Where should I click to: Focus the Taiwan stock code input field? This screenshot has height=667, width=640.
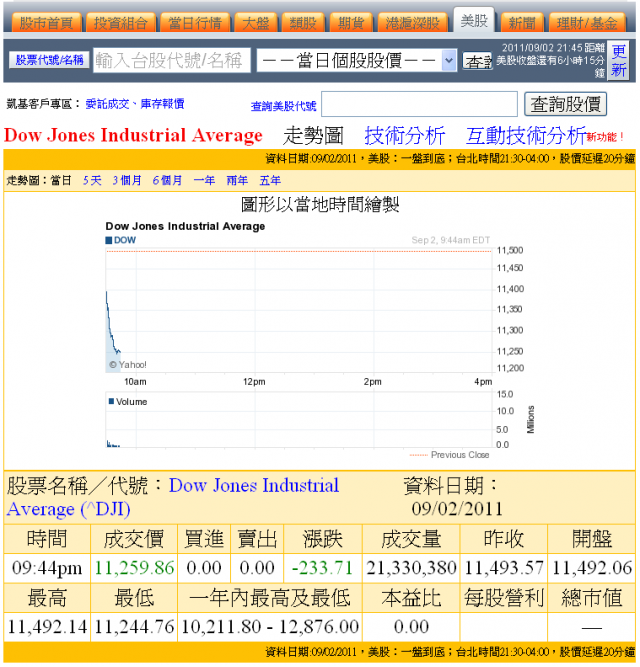point(172,60)
